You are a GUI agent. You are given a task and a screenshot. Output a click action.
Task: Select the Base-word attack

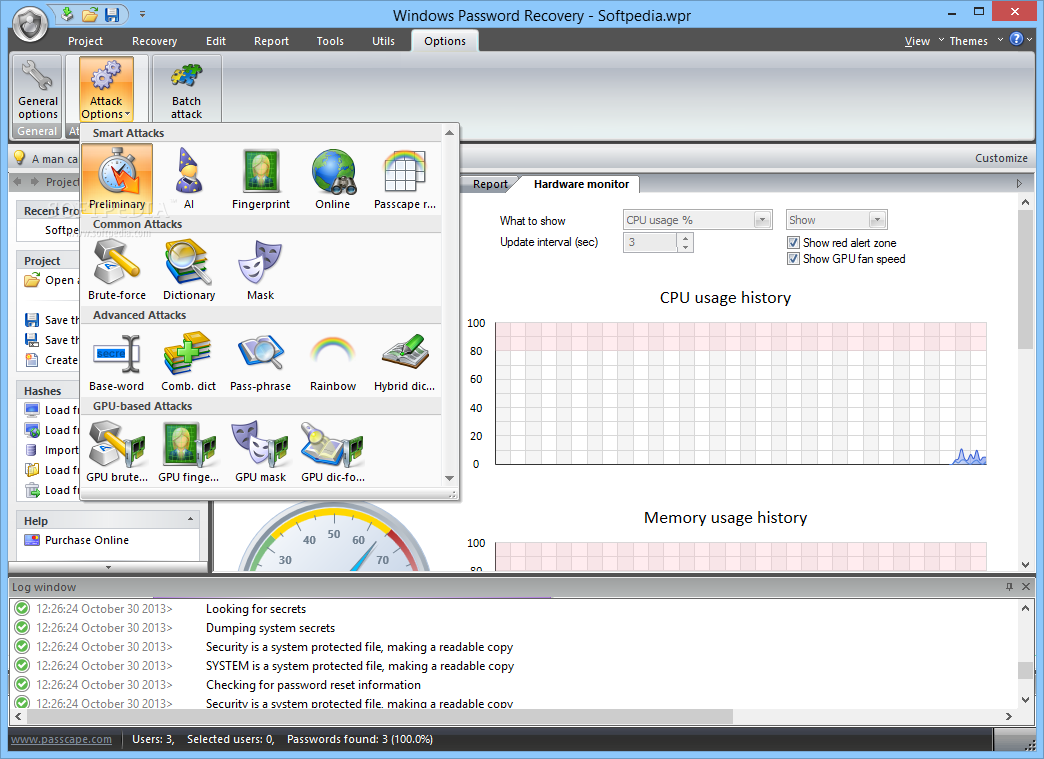pyautogui.click(x=117, y=361)
